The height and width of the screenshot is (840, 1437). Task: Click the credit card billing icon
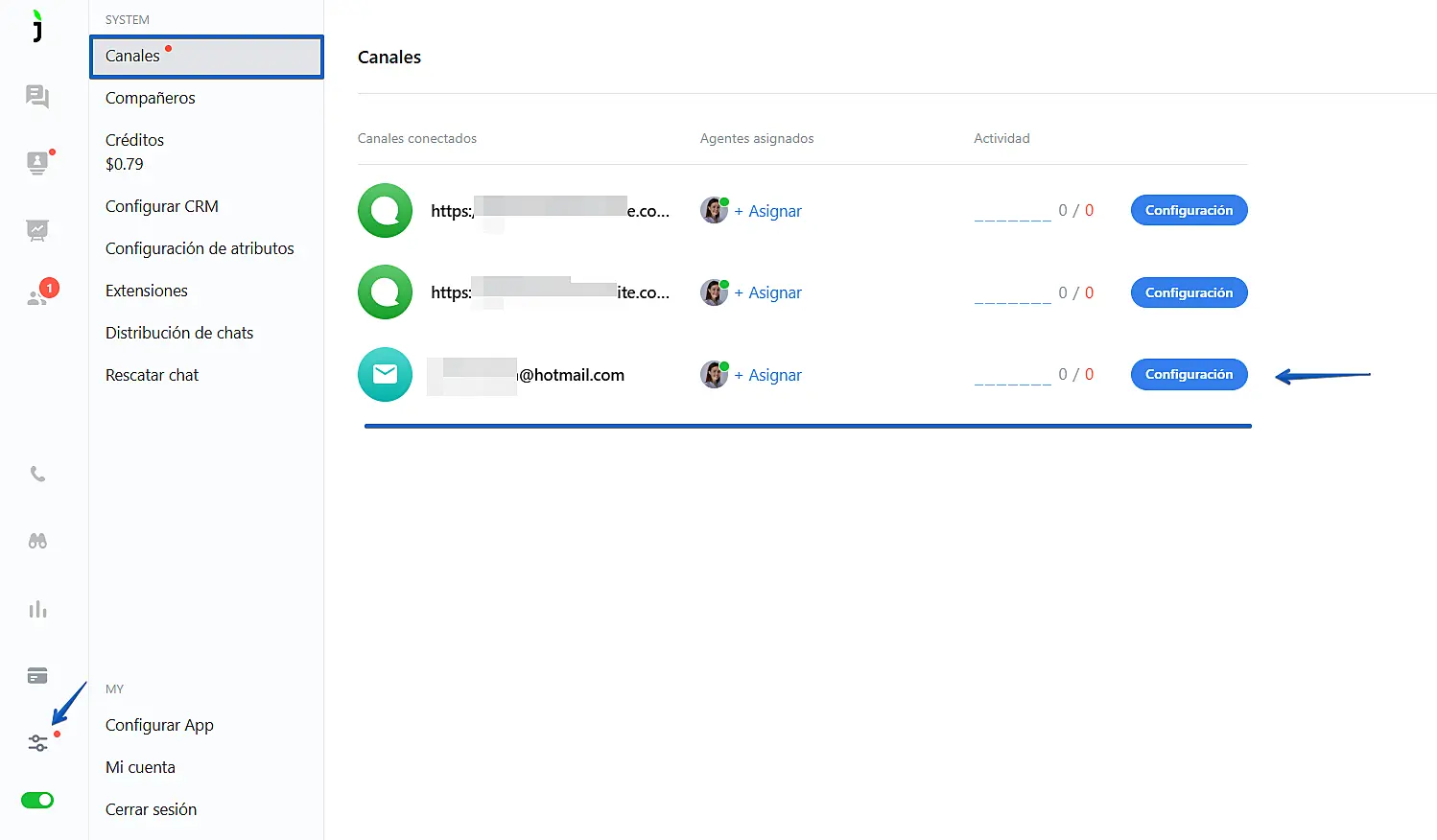(37, 676)
